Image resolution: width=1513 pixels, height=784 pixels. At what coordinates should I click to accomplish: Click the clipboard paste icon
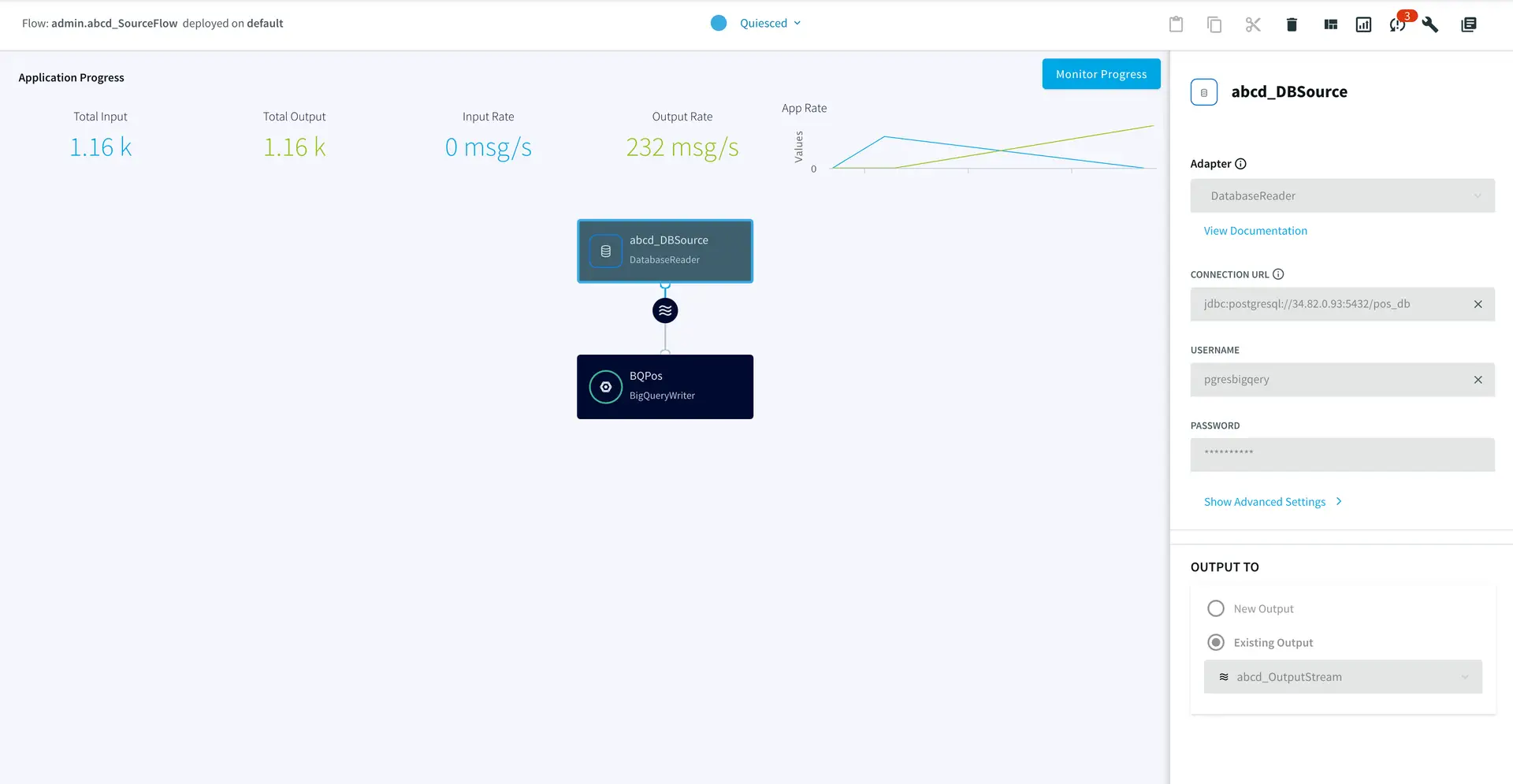tap(1176, 24)
